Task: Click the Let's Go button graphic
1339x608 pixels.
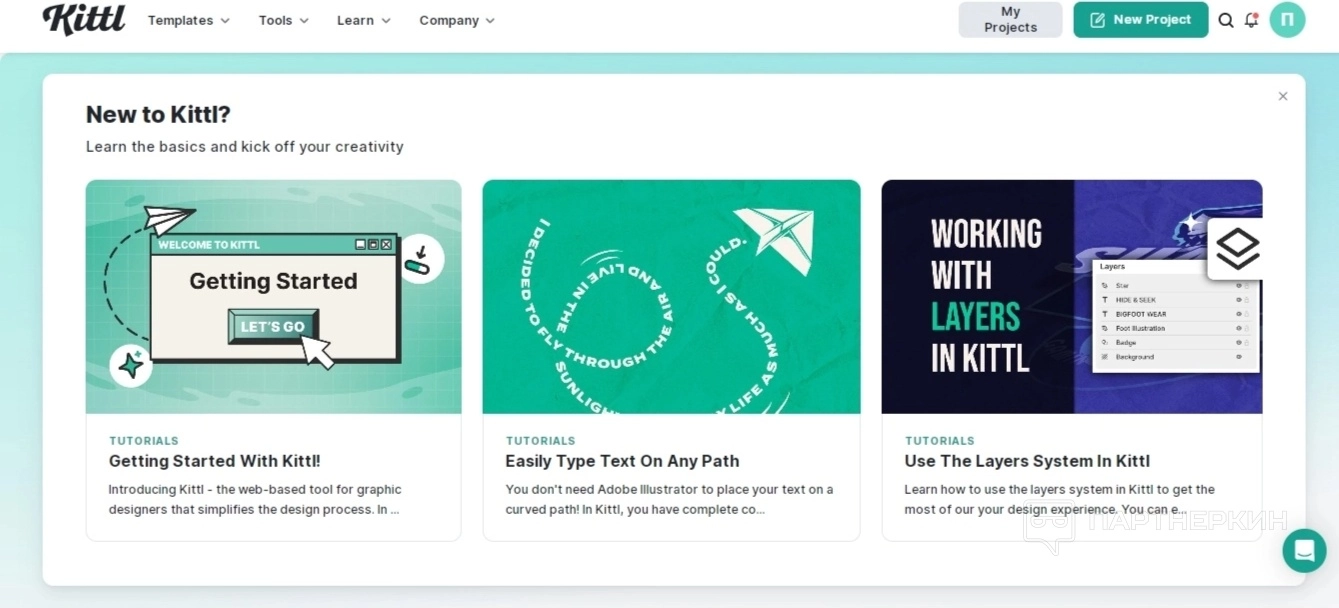Action: pyautogui.click(x=273, y=326)
